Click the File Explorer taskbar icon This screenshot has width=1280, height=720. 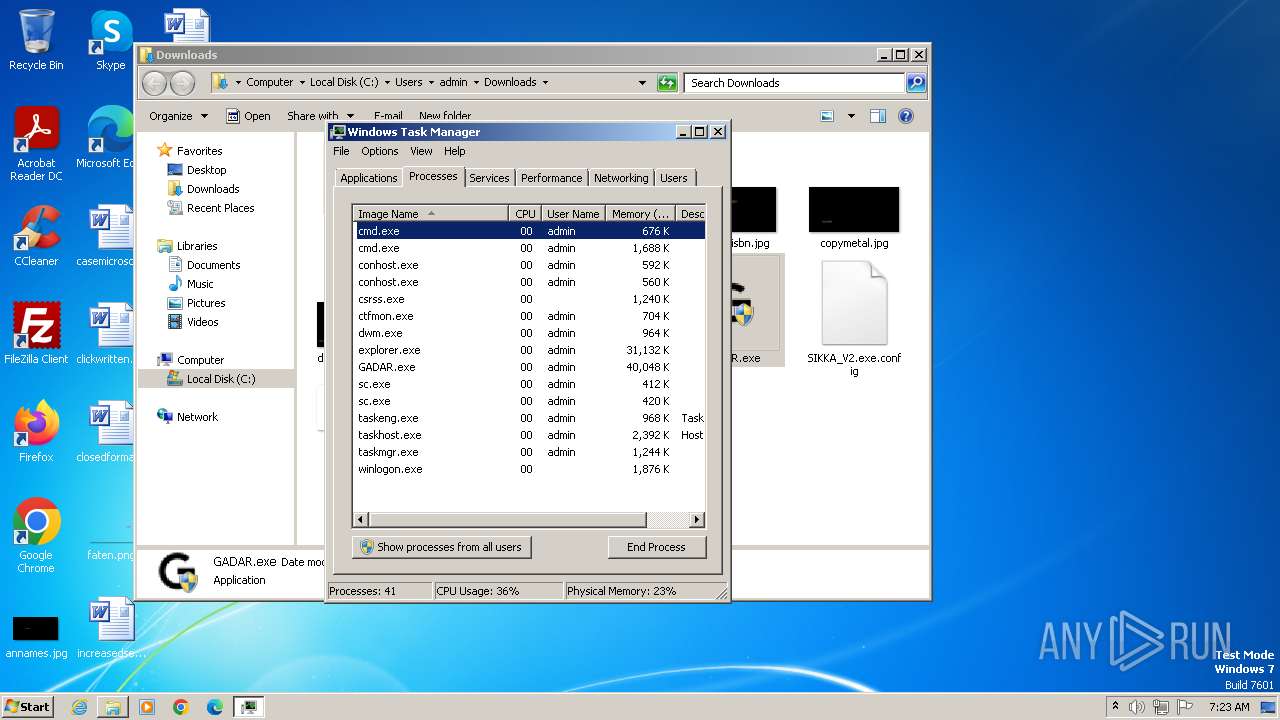113,707
